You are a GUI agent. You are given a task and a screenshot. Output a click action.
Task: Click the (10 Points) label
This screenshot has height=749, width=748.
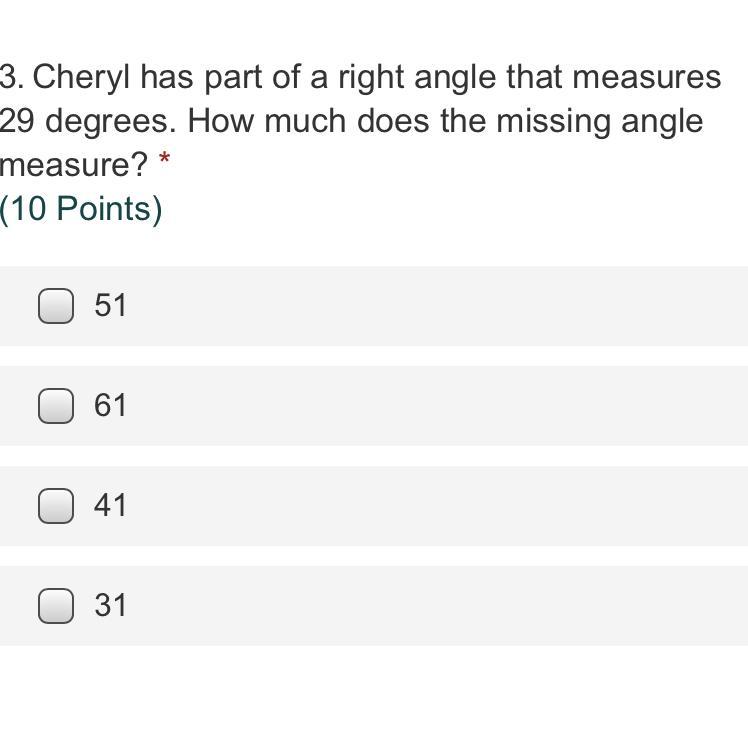point(81,209)
